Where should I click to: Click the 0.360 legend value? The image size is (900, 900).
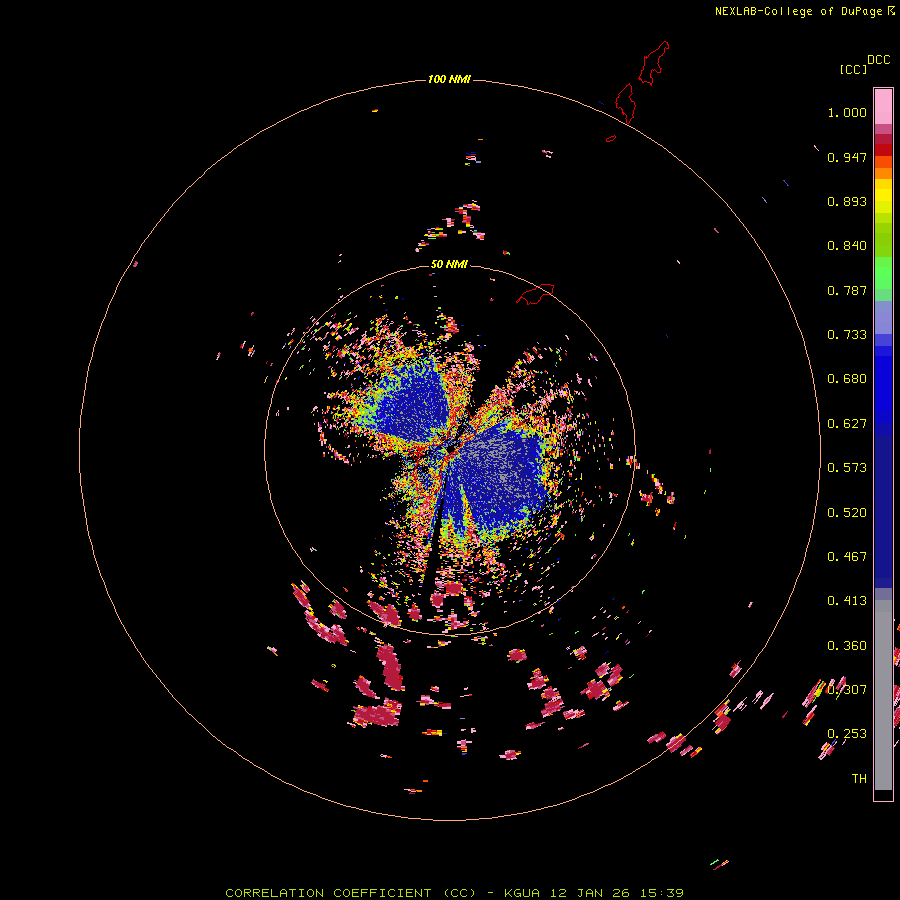(847, 646)
